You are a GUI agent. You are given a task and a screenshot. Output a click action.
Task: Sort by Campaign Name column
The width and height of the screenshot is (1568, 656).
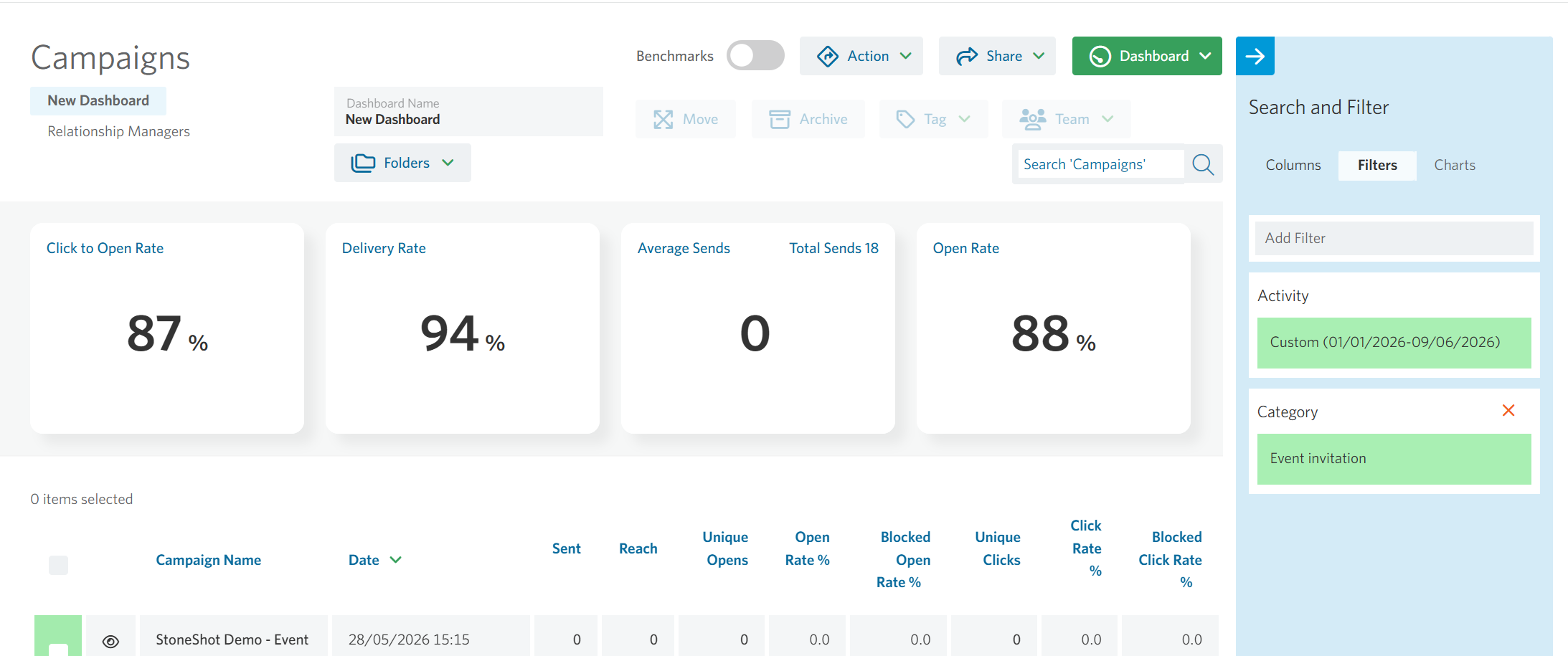(208, 560)
